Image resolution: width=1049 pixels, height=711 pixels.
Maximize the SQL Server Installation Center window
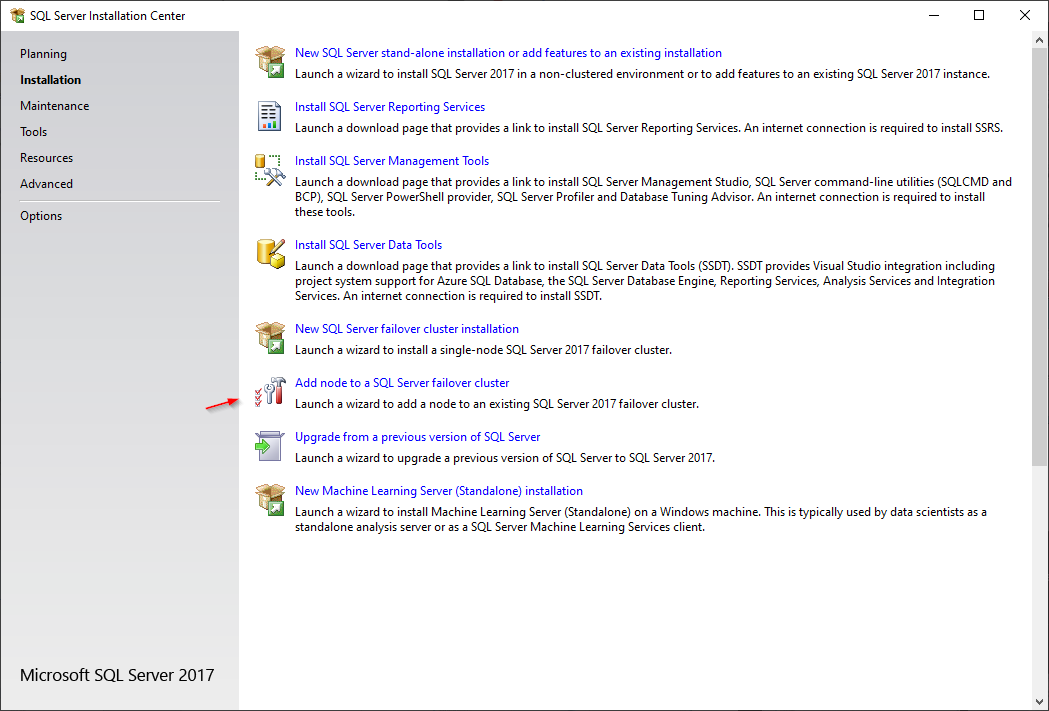point(979,15)
